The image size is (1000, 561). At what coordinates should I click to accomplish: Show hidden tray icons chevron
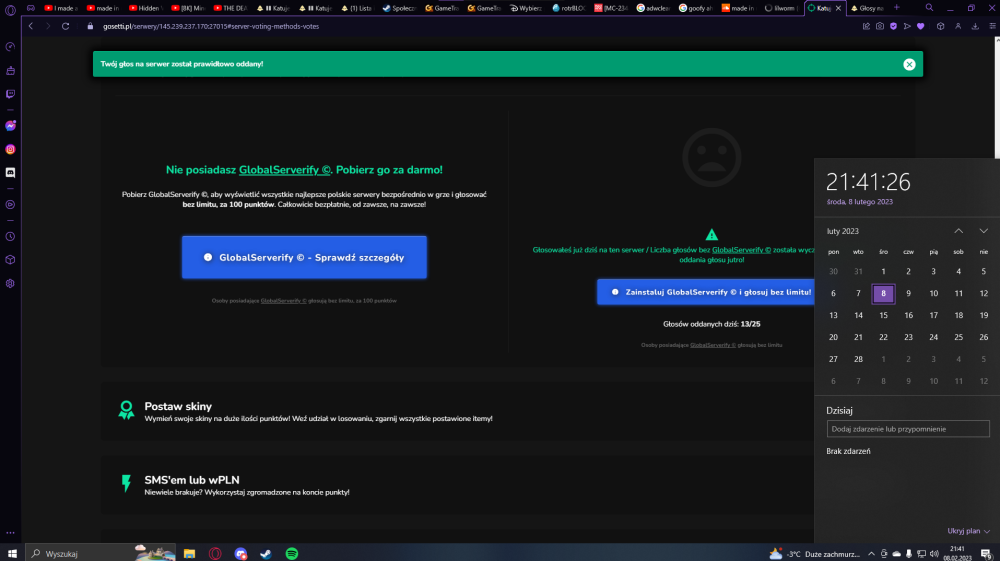[871, 553]
